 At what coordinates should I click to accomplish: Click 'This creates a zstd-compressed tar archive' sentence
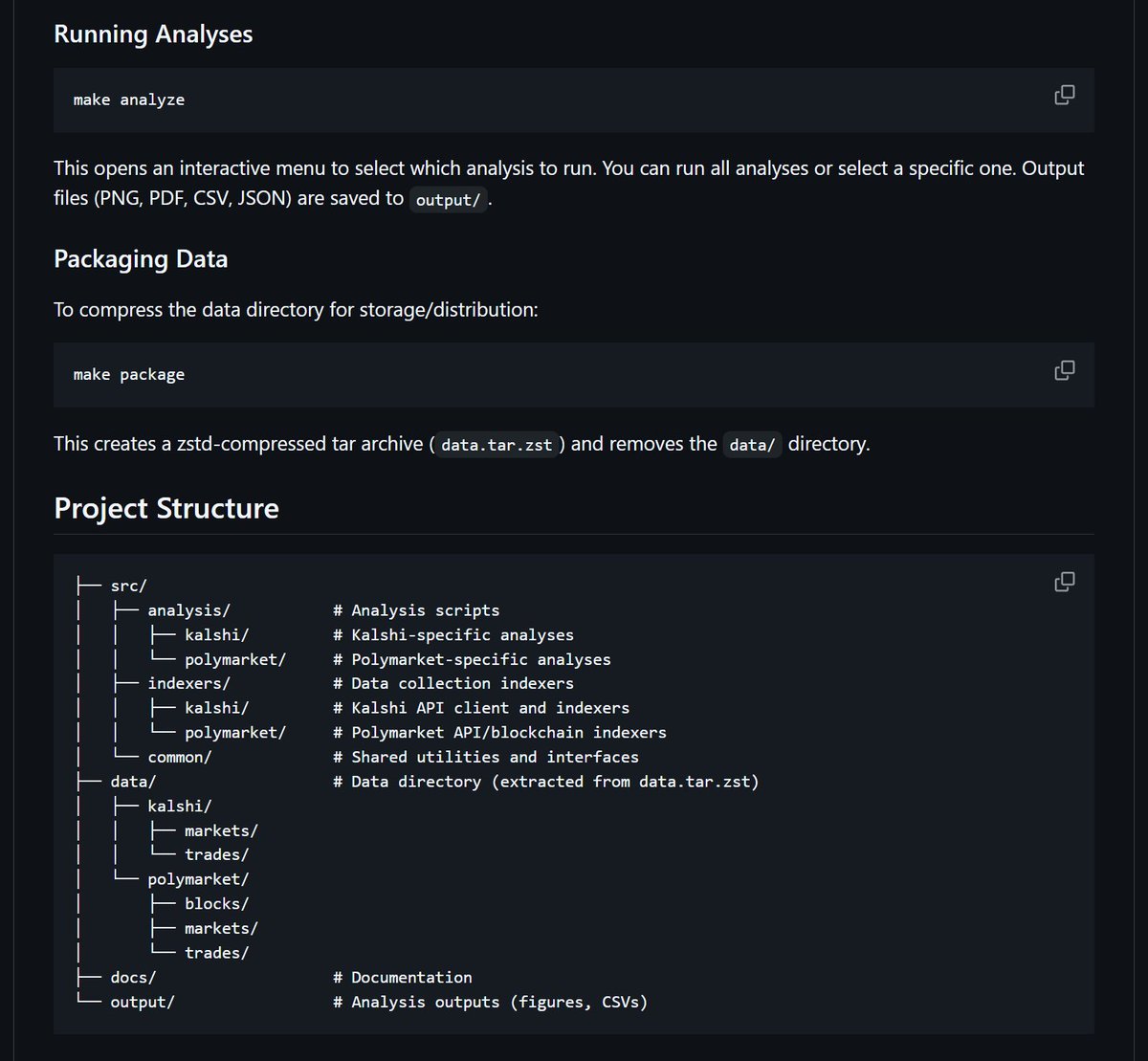pos(462,445)
